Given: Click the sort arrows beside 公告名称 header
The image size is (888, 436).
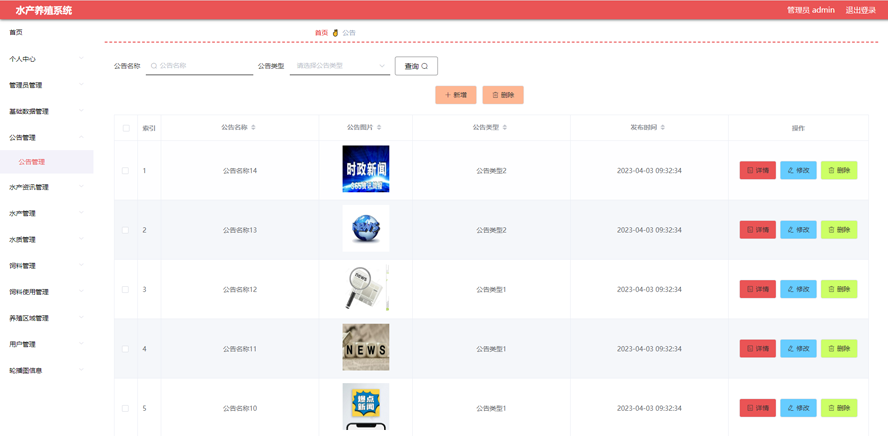Looking at the screenshot, I should 253,127.
